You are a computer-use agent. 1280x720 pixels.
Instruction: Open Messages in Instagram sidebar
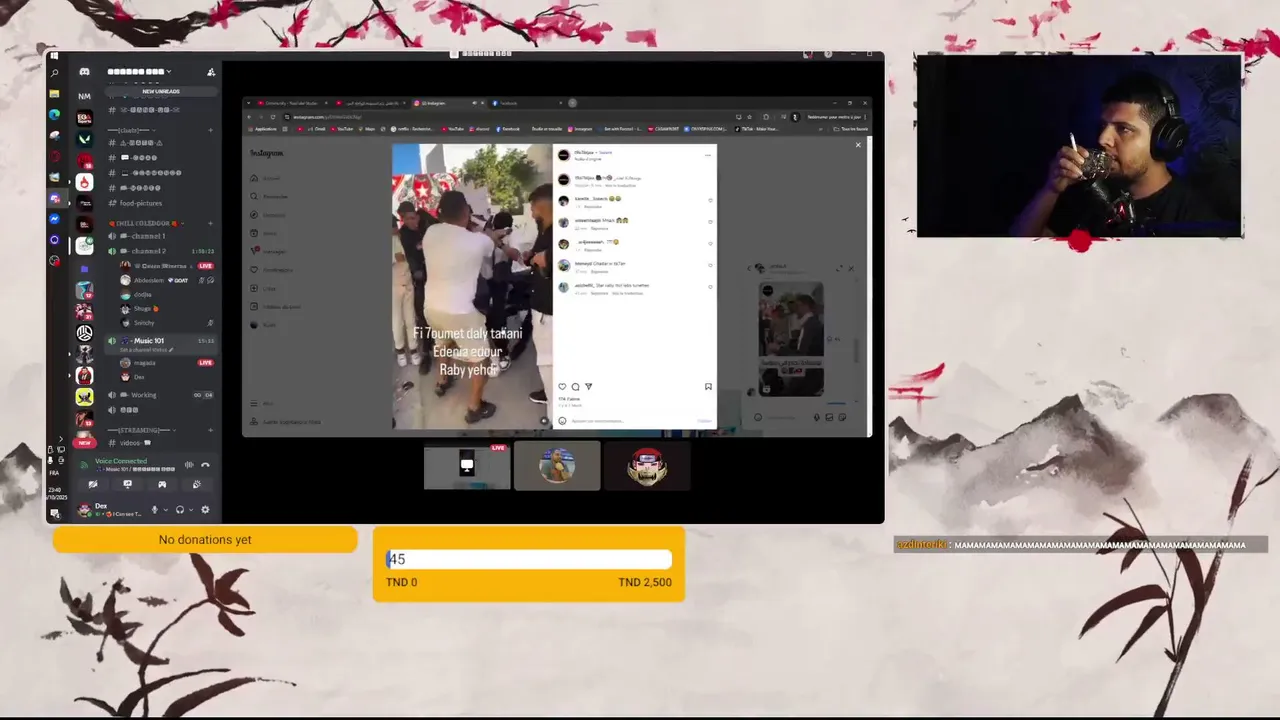point(268,251)
